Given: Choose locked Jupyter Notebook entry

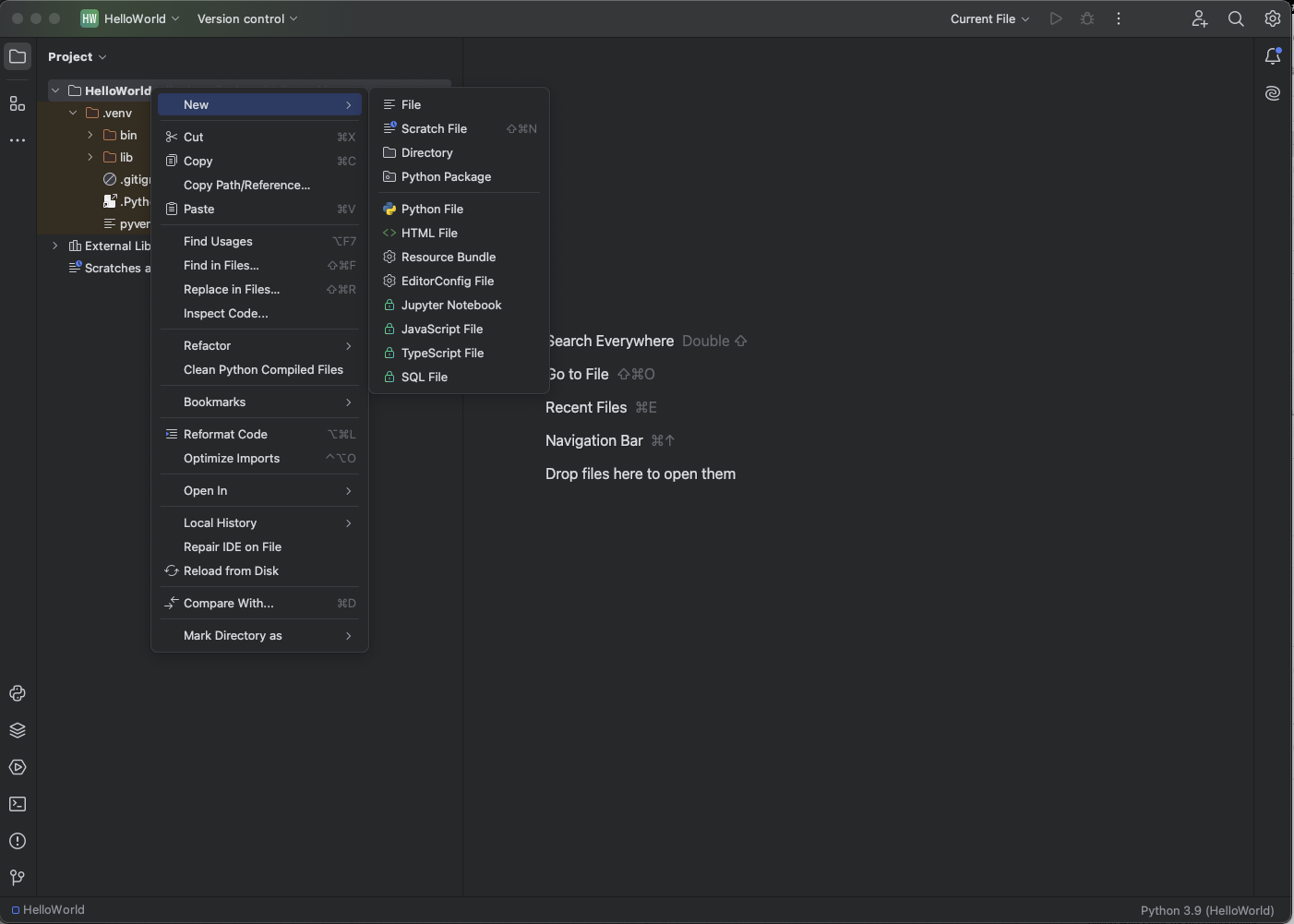Looking at the screenshot, I should point(459,305).
